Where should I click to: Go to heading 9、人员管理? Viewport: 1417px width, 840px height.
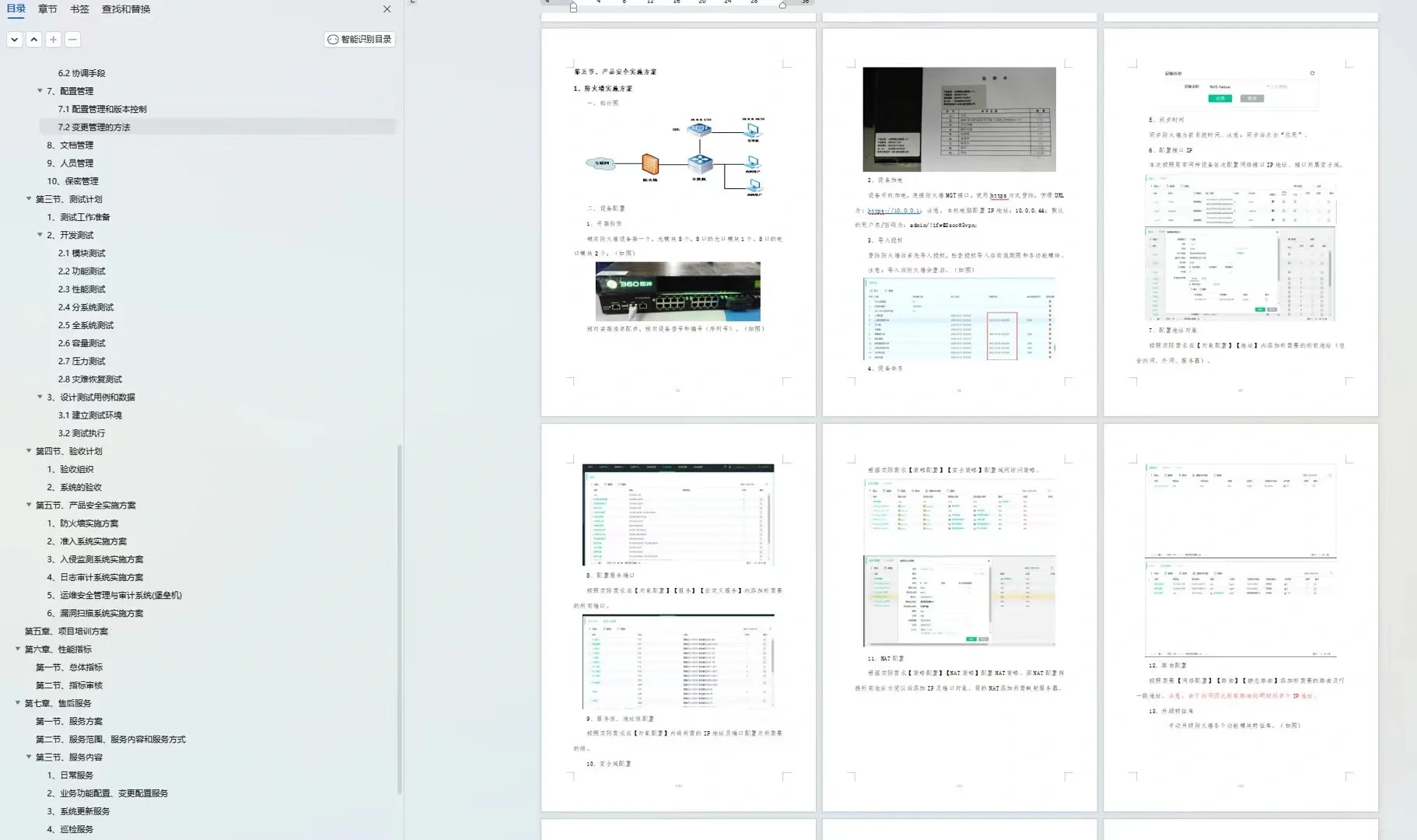[70, 163]
